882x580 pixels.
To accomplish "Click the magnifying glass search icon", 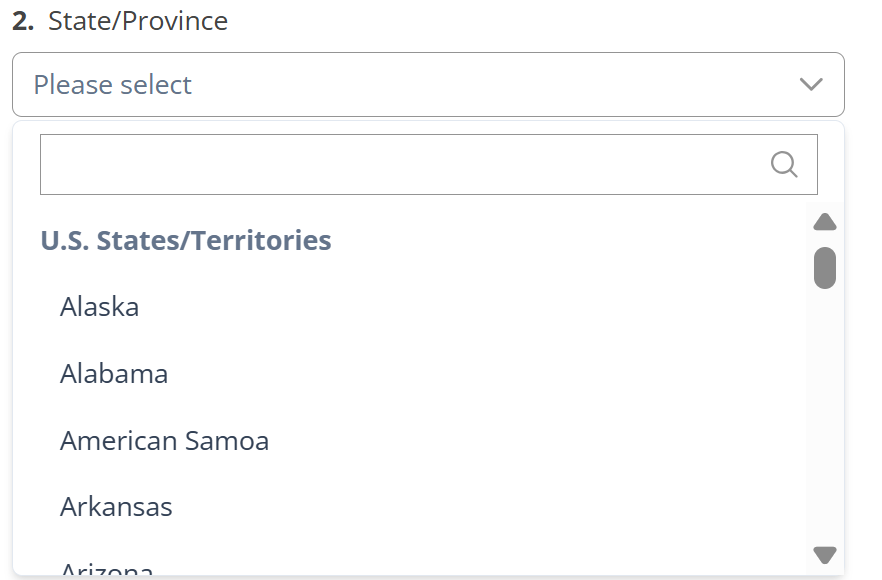I will click(x=784, y=164).
